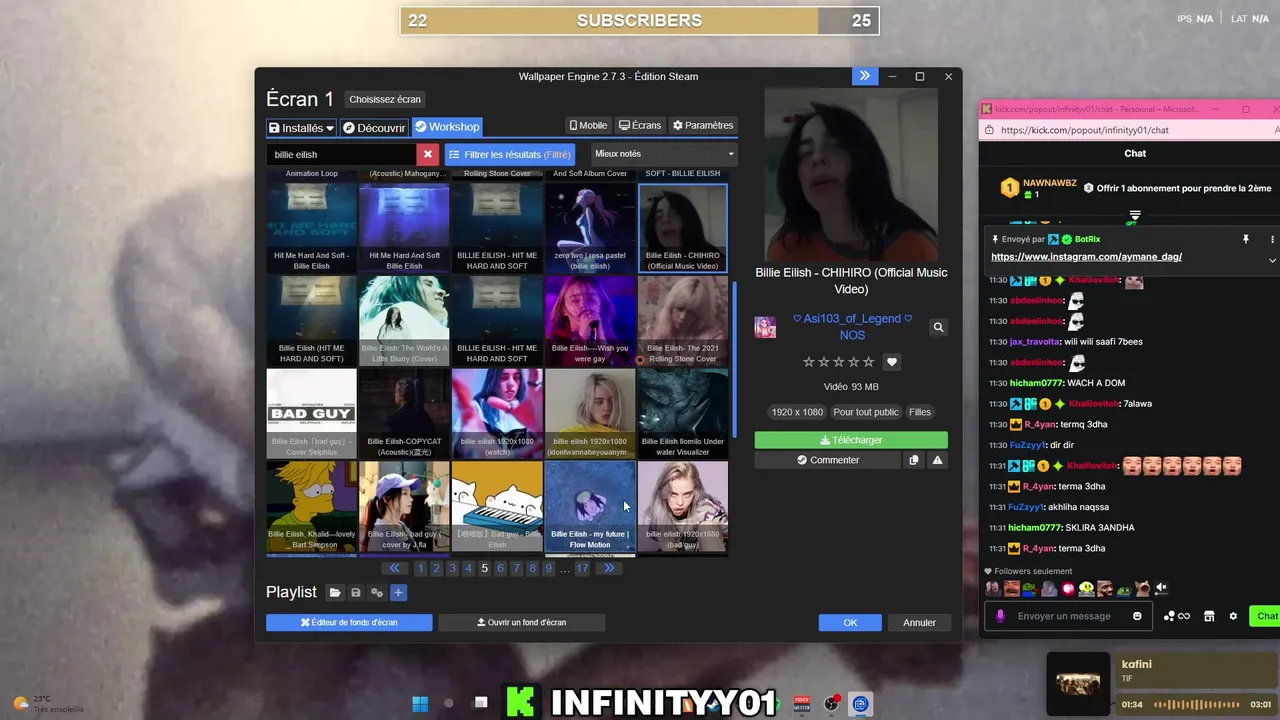Switch to the Workshop tab
Screen dimensions: 1280x720
coord(447,127)
